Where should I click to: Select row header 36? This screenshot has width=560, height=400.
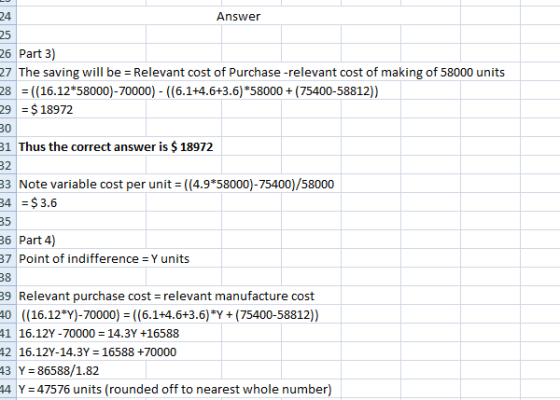tap(8, 240)
